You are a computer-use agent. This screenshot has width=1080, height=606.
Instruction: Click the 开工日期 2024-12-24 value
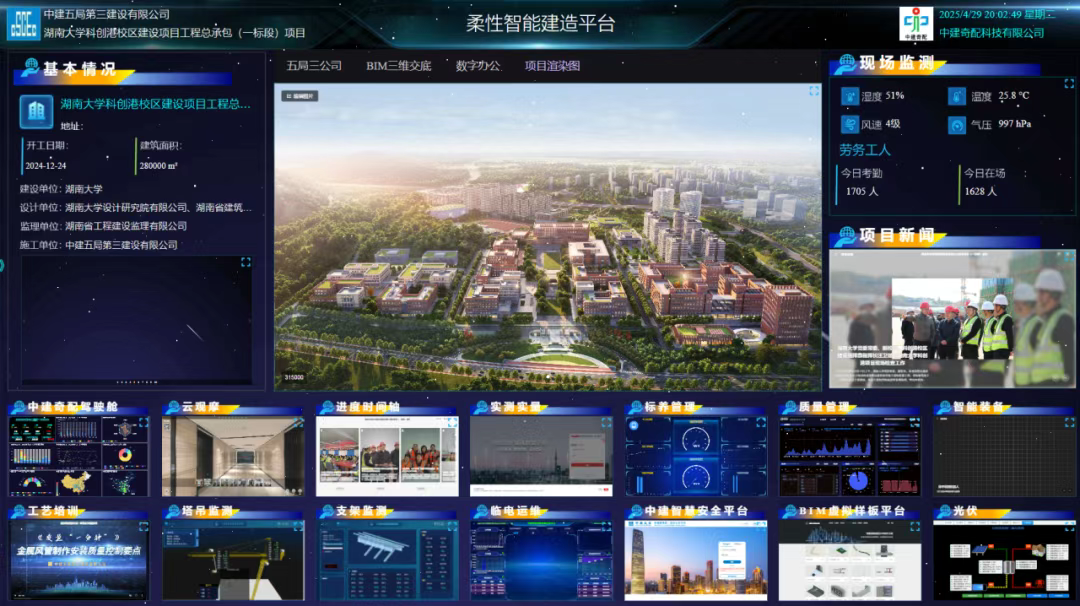click(46, 166)
